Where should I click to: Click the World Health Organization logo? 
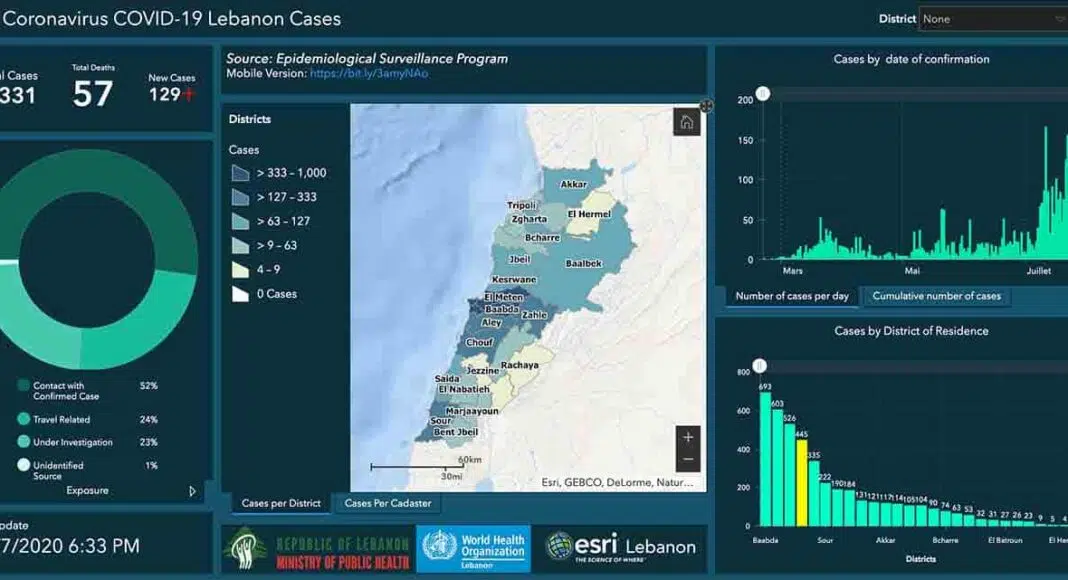click(473, 548)
